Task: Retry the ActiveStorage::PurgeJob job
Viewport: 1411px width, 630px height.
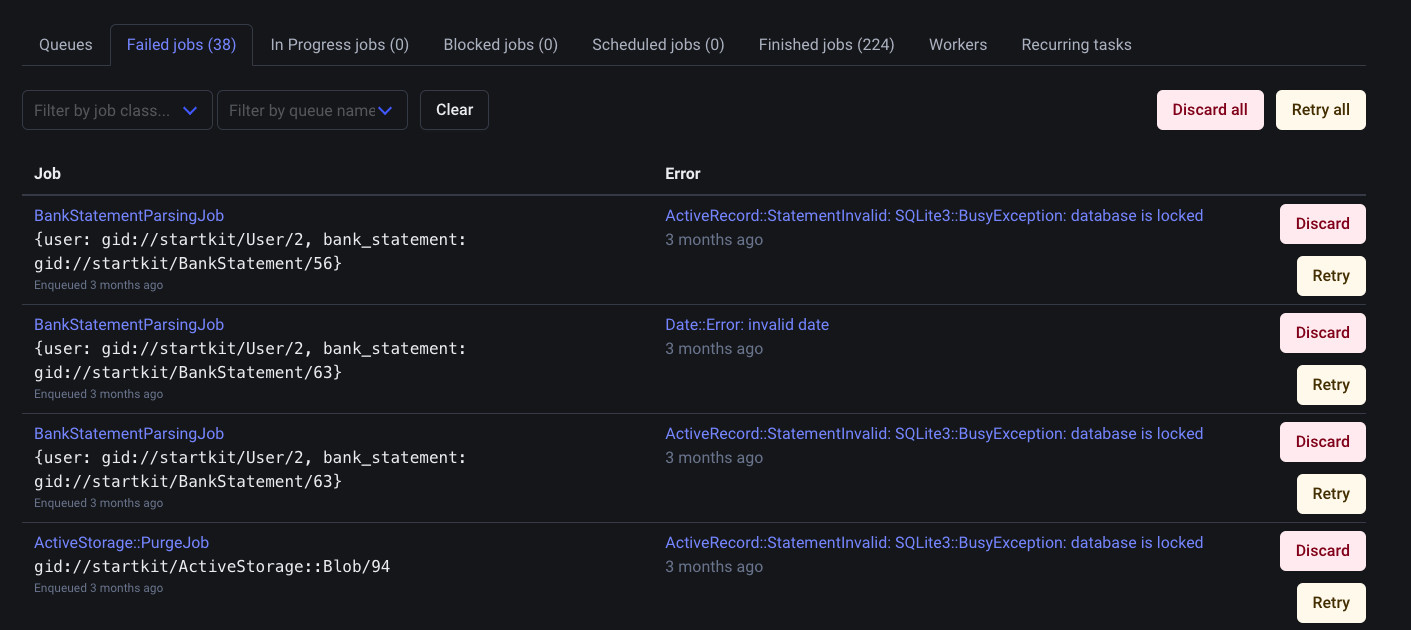Action: [x=1330, y=603]
